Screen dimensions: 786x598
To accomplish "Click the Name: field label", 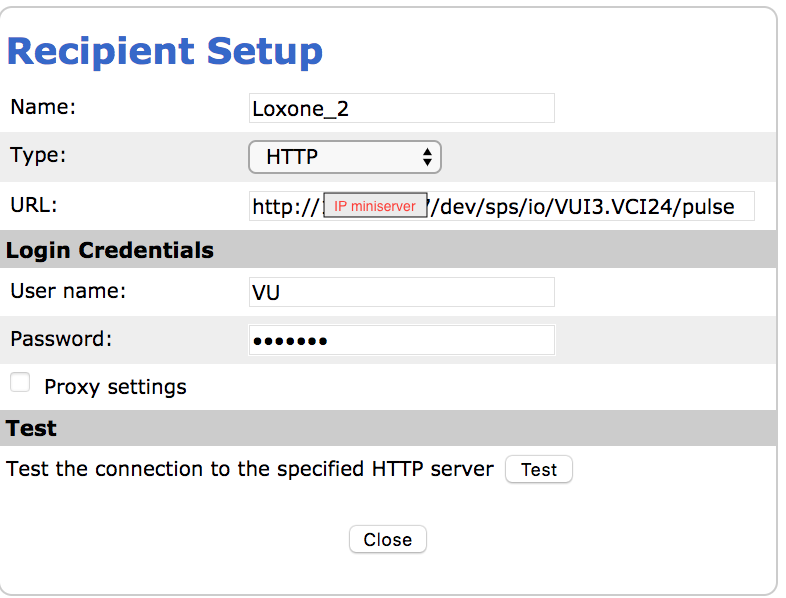I will (x=43, y=107).
